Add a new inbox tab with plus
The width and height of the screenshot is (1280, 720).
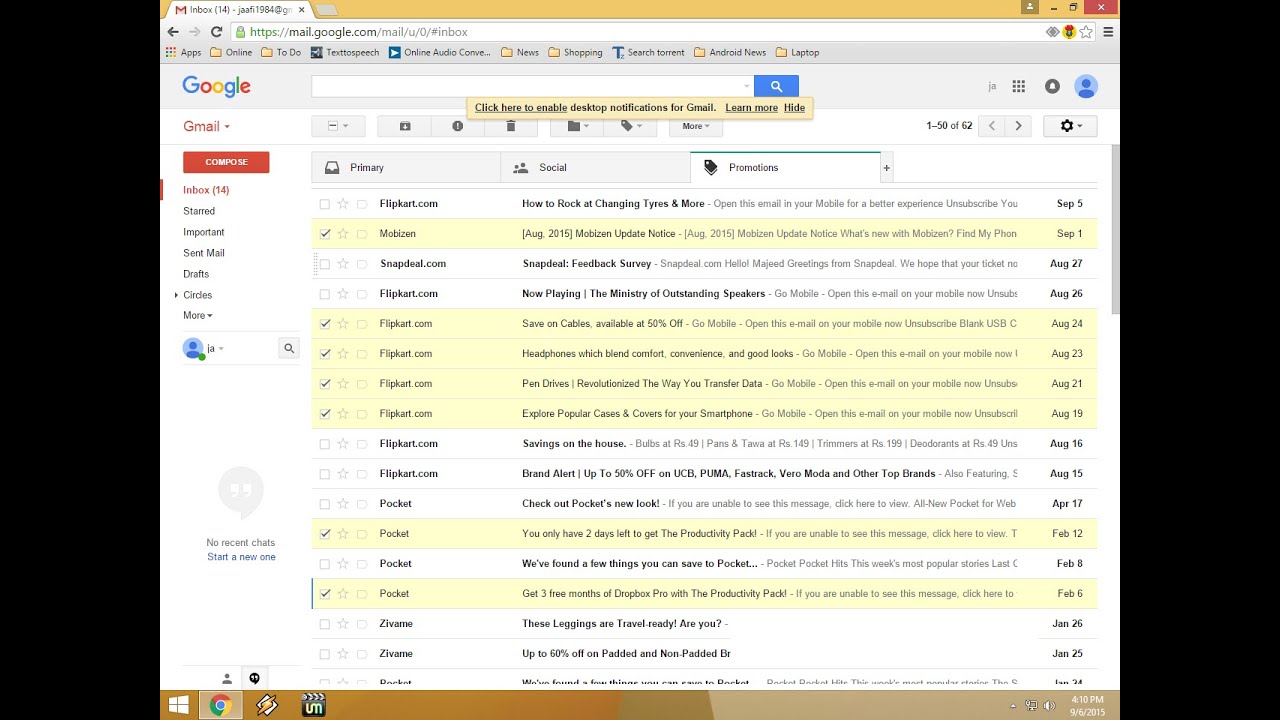886,168
